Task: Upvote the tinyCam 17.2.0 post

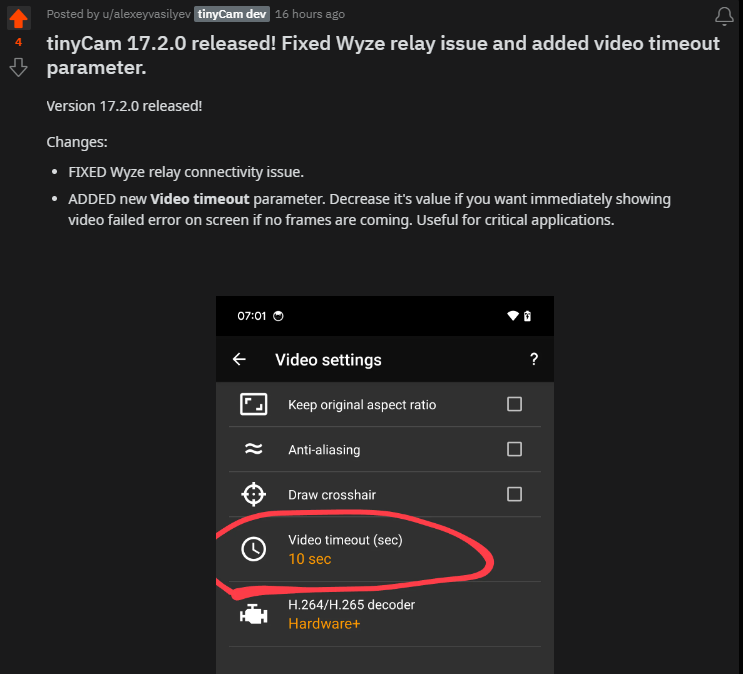Action: (18, 18)
